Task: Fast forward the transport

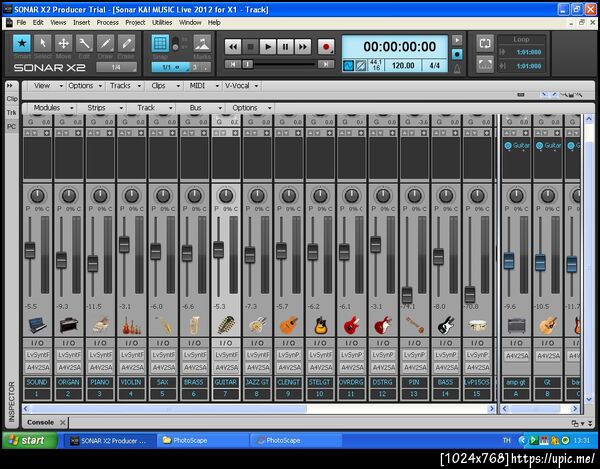Action: point(303,47)
